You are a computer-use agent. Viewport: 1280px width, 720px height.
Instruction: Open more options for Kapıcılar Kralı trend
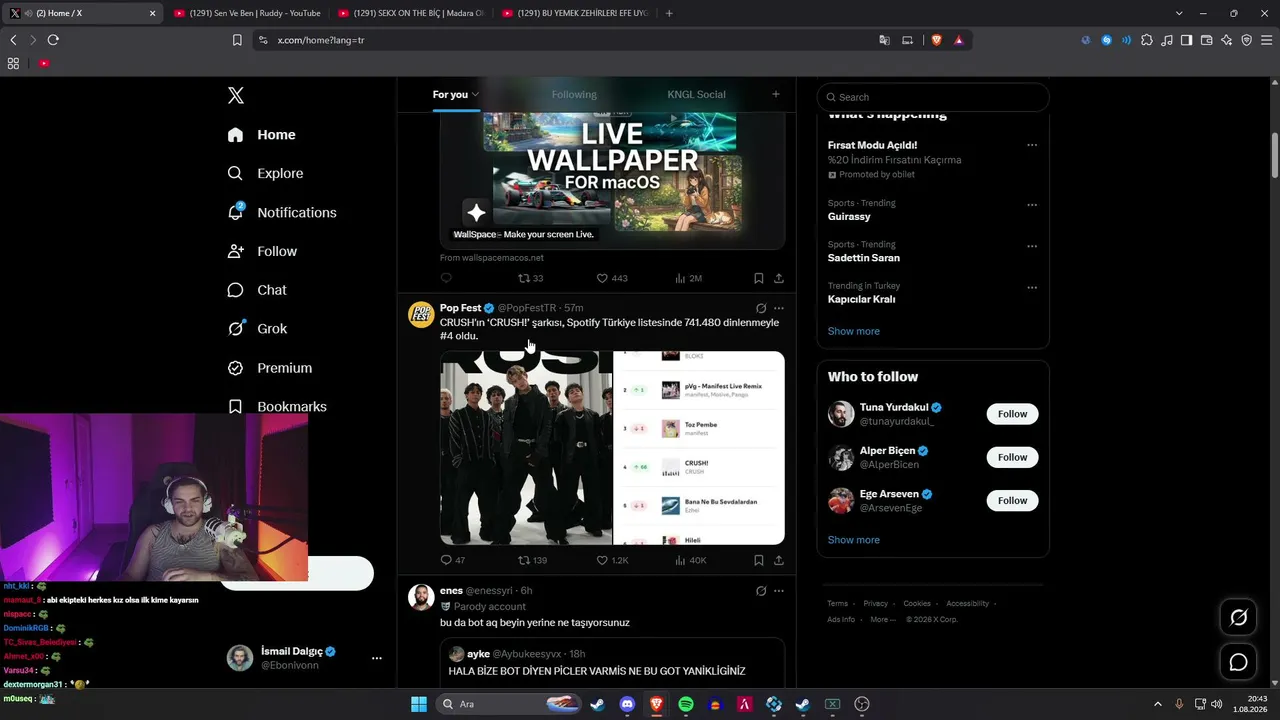1032,288
